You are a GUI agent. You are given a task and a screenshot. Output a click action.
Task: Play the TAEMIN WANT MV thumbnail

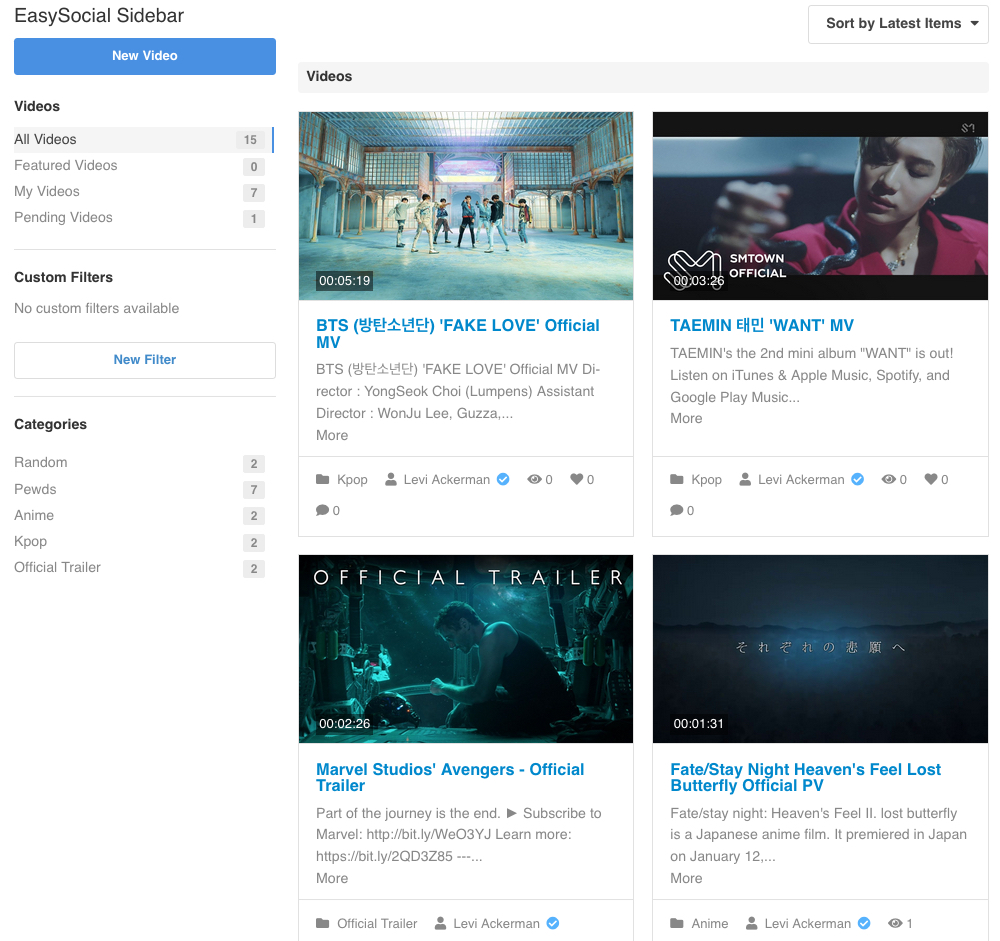[x=820, y=206]
